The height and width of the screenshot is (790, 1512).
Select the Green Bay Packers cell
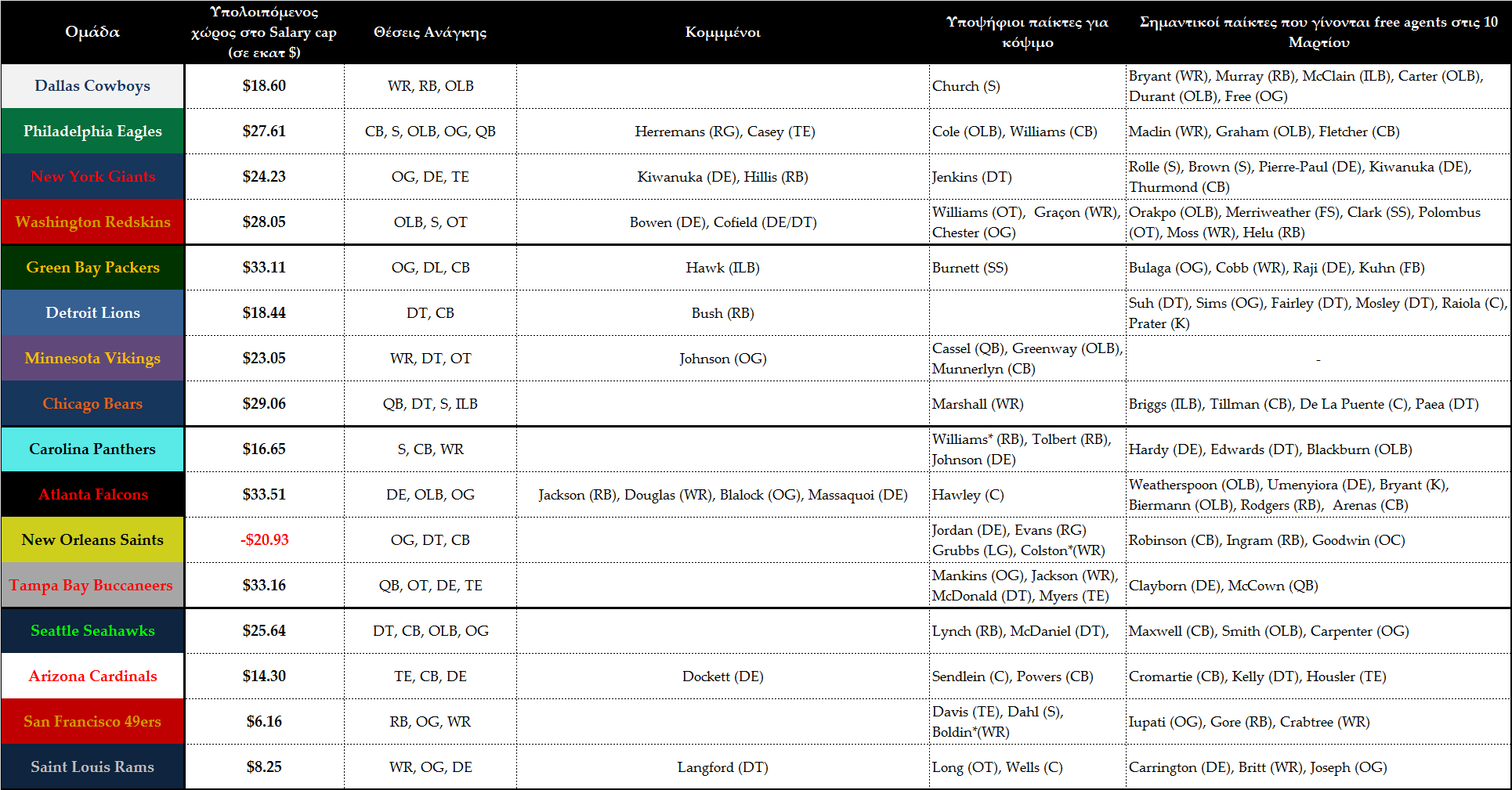(92, 268)
